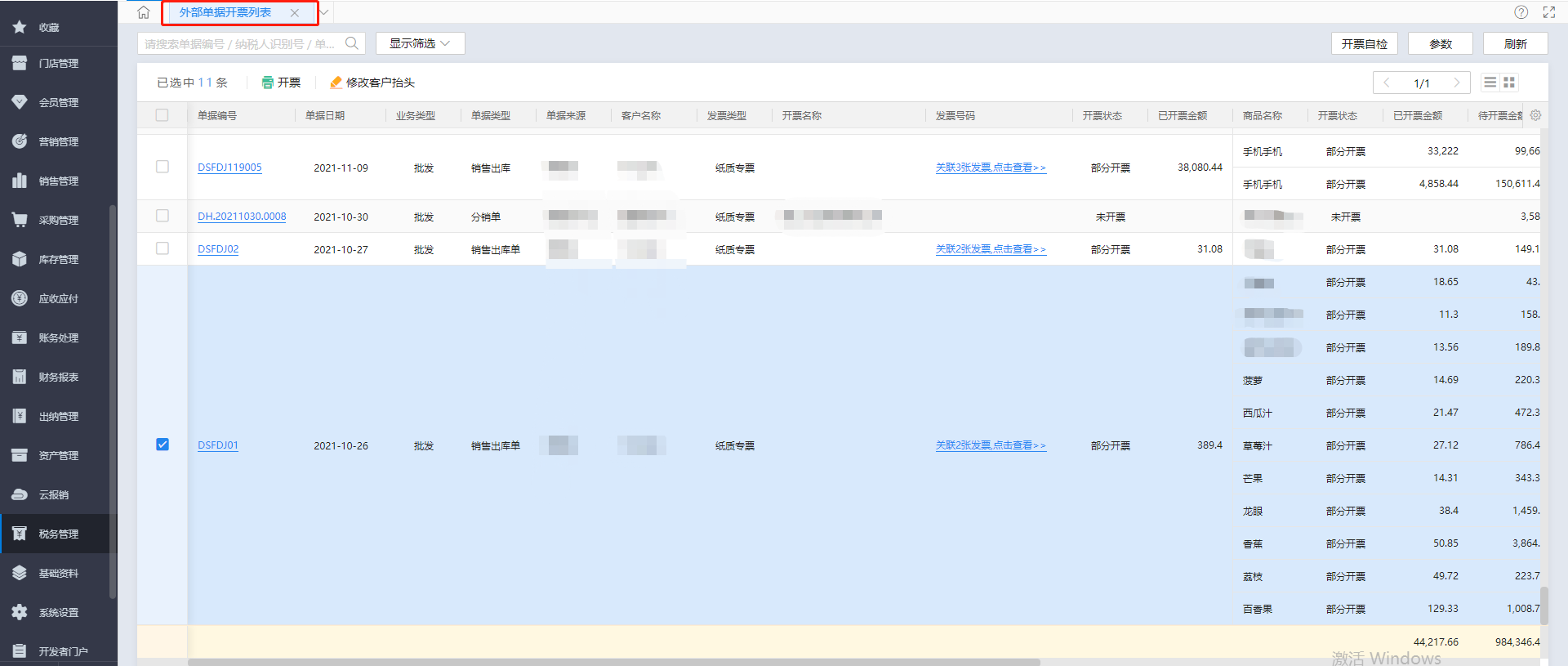Open 出纳管理 sidebar icon
The height and width of the screenshot is (666, 1568).
pyautogui.click(x=20, y=416)
